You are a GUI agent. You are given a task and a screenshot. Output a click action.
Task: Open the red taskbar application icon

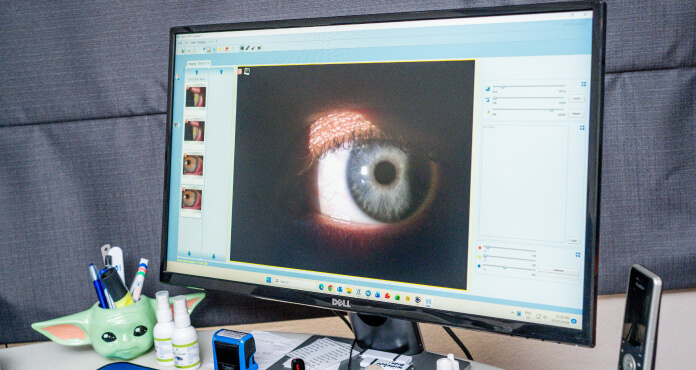coord(388,296)
